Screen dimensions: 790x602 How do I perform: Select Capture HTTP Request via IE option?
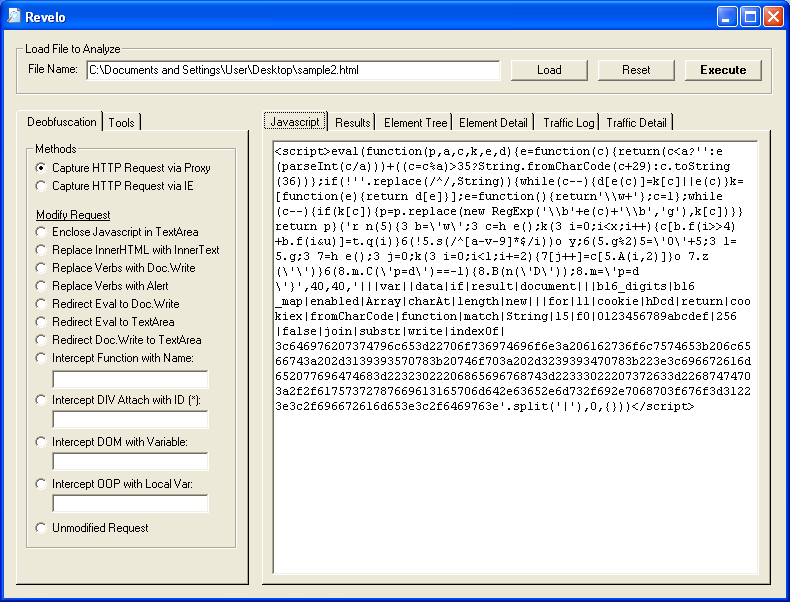coord(41,186)
